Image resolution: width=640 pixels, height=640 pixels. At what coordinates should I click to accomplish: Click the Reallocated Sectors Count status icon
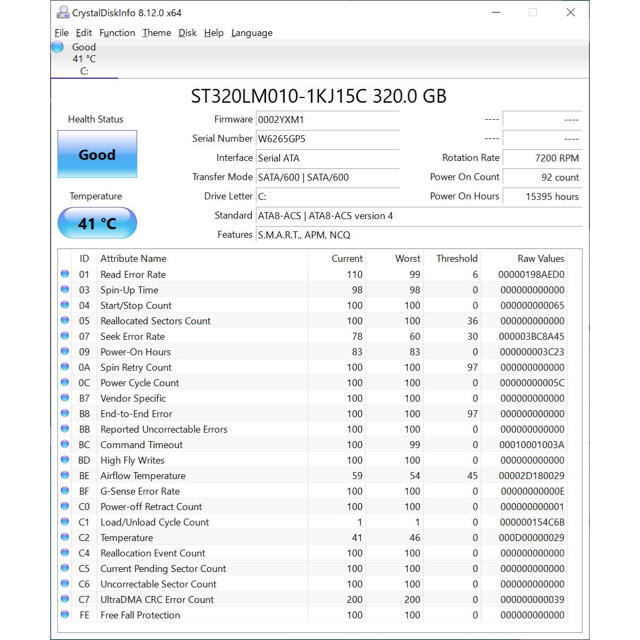[65, 320]
